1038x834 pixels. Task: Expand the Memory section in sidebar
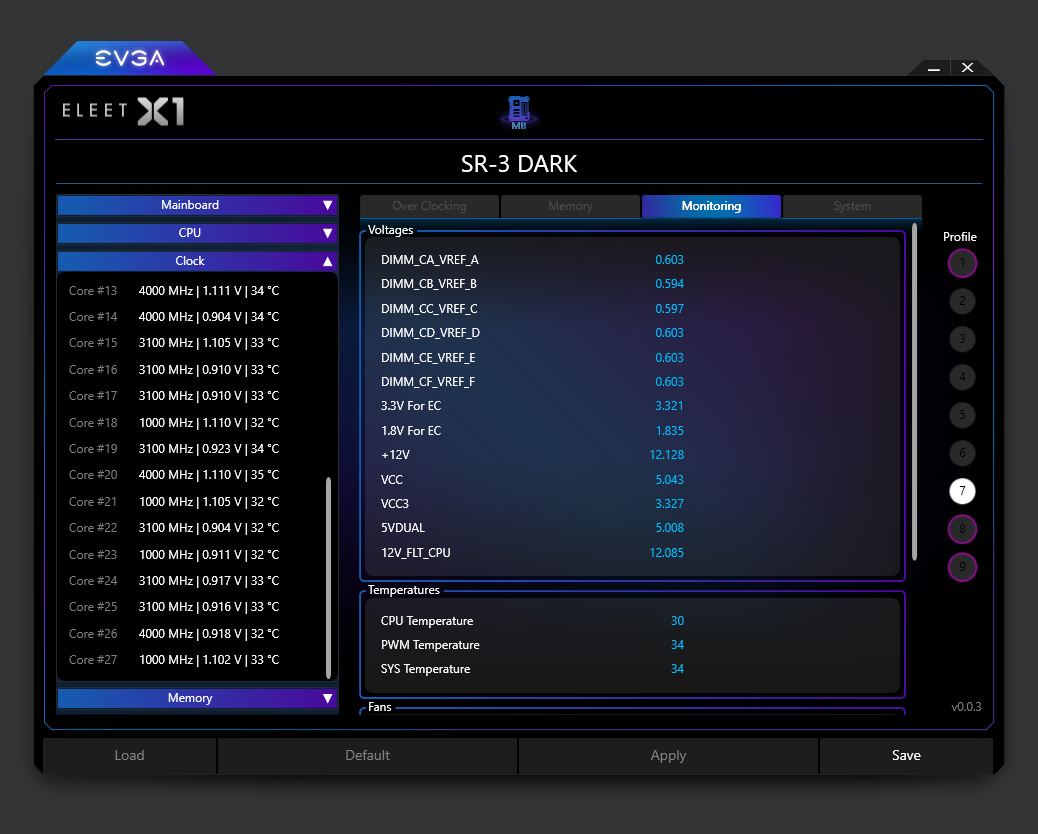197,698
